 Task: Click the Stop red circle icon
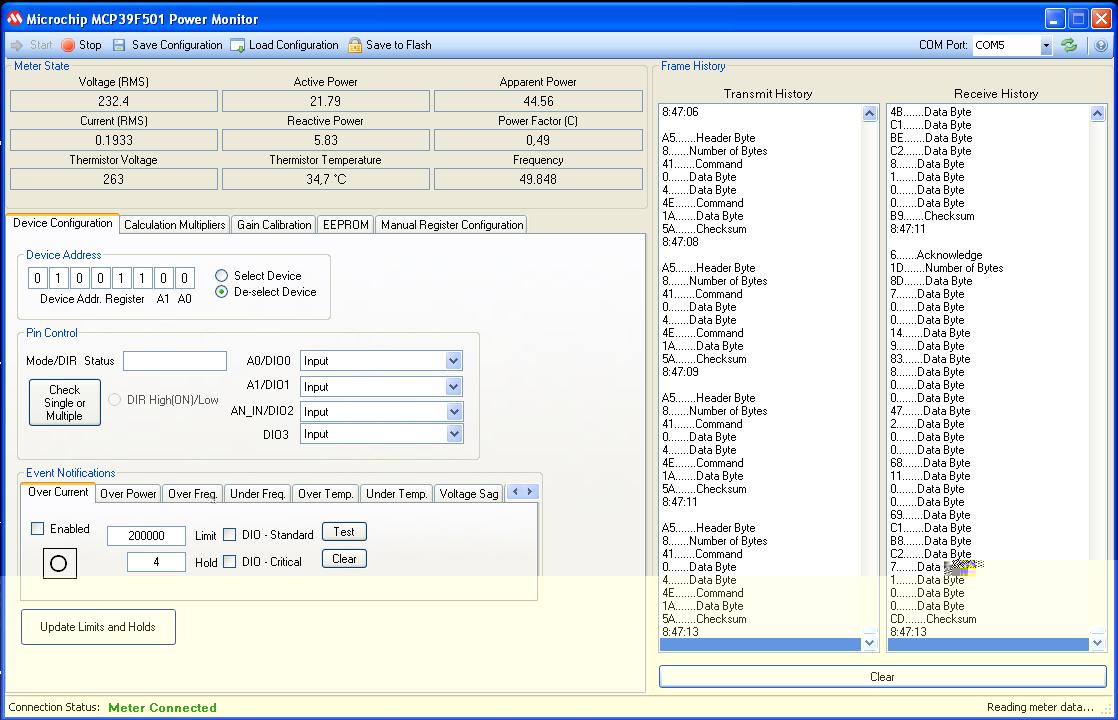point(68,45)
